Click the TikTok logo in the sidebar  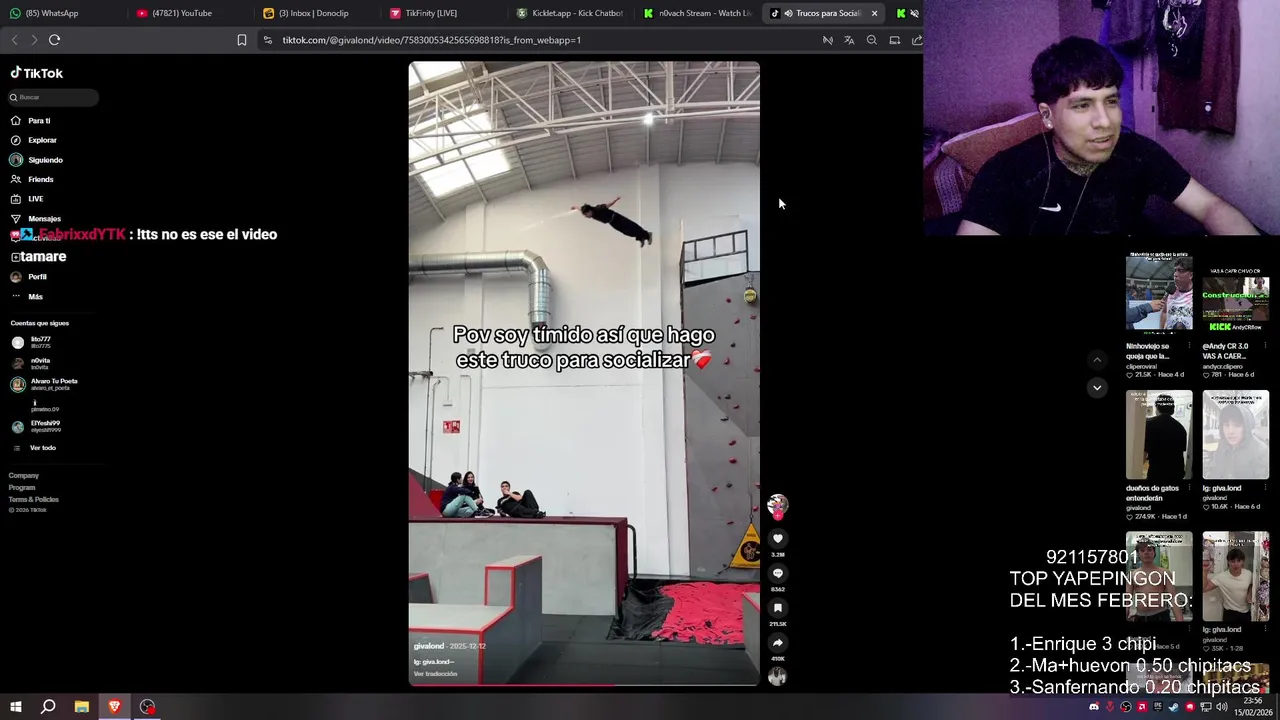point(37,73)
